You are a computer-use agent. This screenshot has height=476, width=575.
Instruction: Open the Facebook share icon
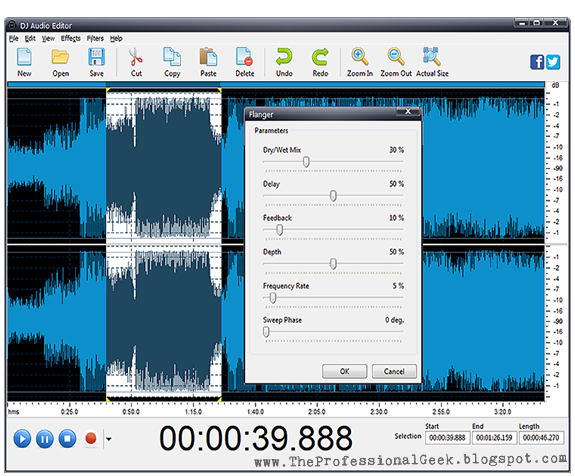[x=537, y=62]
